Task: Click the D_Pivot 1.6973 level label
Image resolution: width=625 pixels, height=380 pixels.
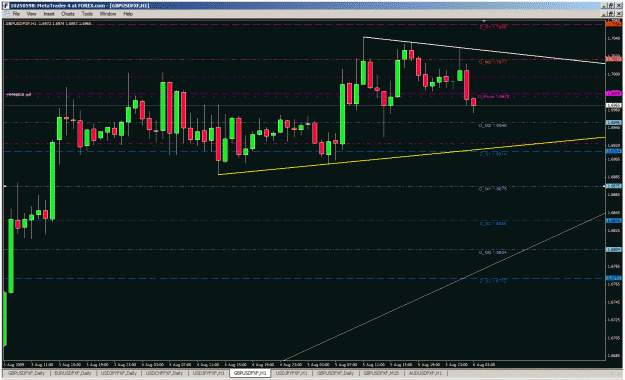Action: coord(493,96)
